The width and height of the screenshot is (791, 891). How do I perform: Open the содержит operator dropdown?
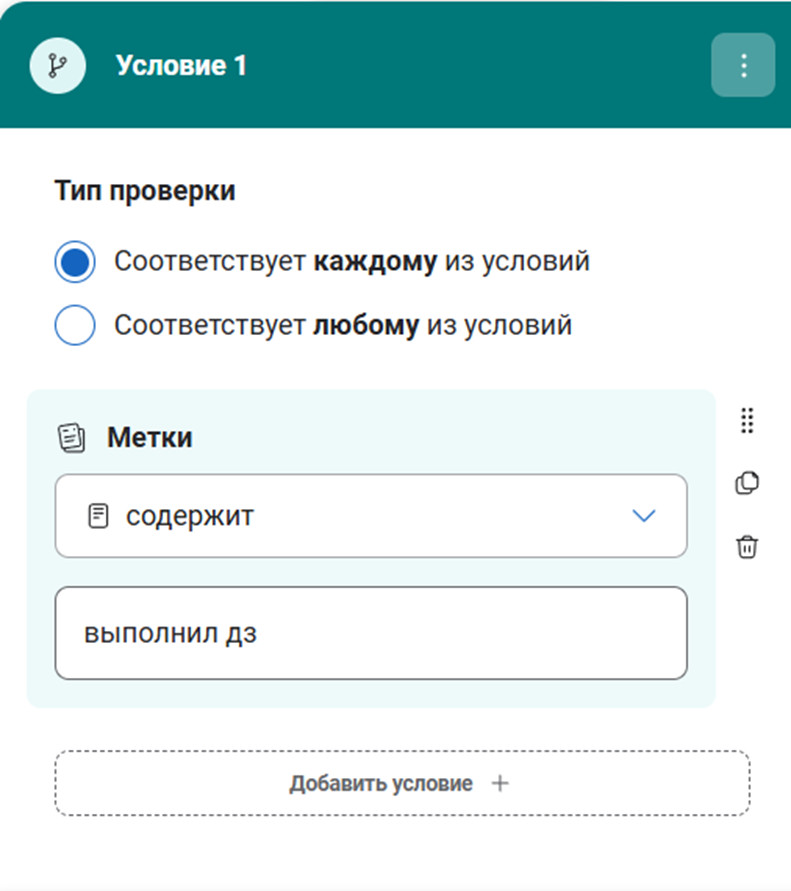pos(370,516)
